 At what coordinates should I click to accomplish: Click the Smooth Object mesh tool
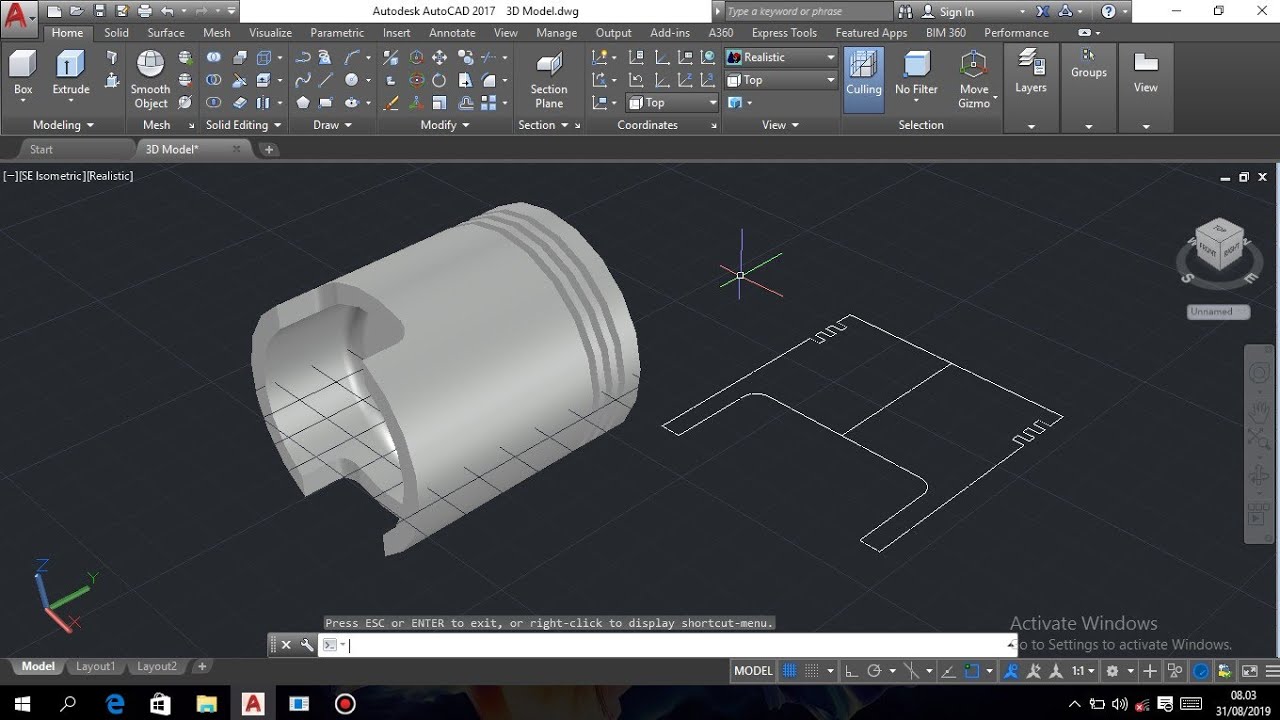(x=151, y=80)
